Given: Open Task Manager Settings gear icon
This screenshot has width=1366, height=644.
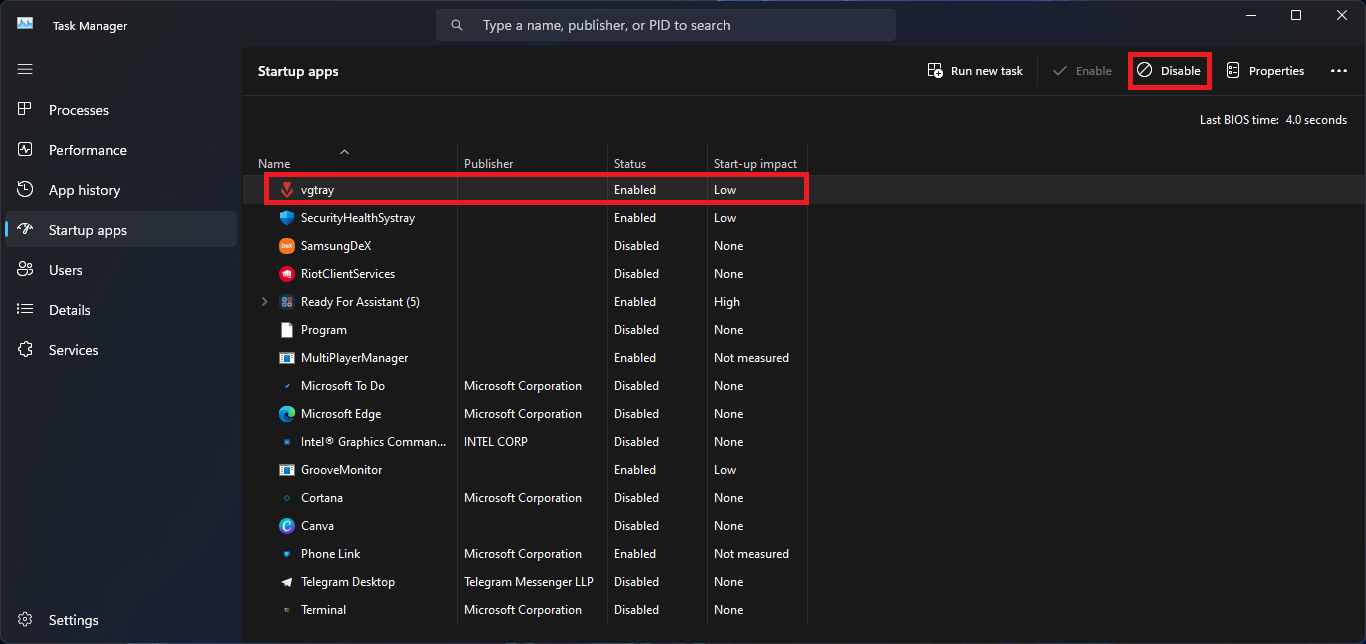Looking at the screenshot, I should (24, 619).
